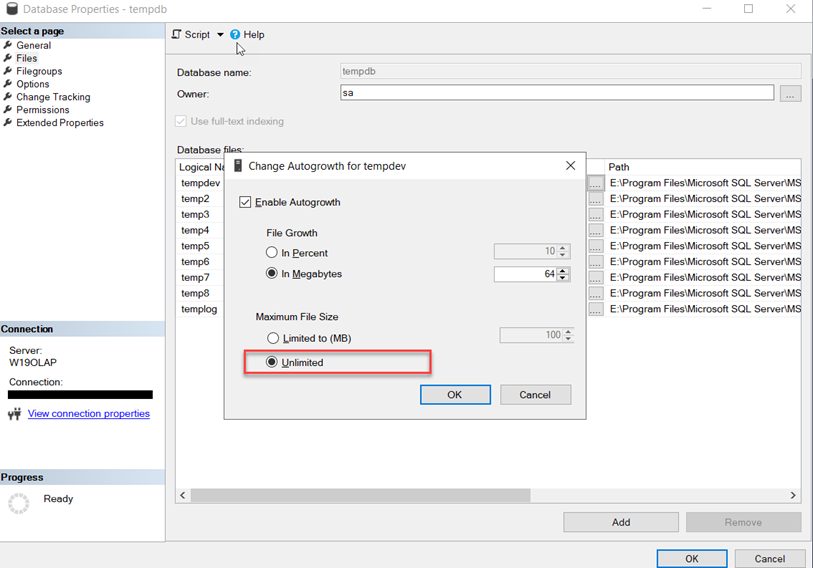
Task: Click the browse button next to Owner
Action: click(790, 94)
